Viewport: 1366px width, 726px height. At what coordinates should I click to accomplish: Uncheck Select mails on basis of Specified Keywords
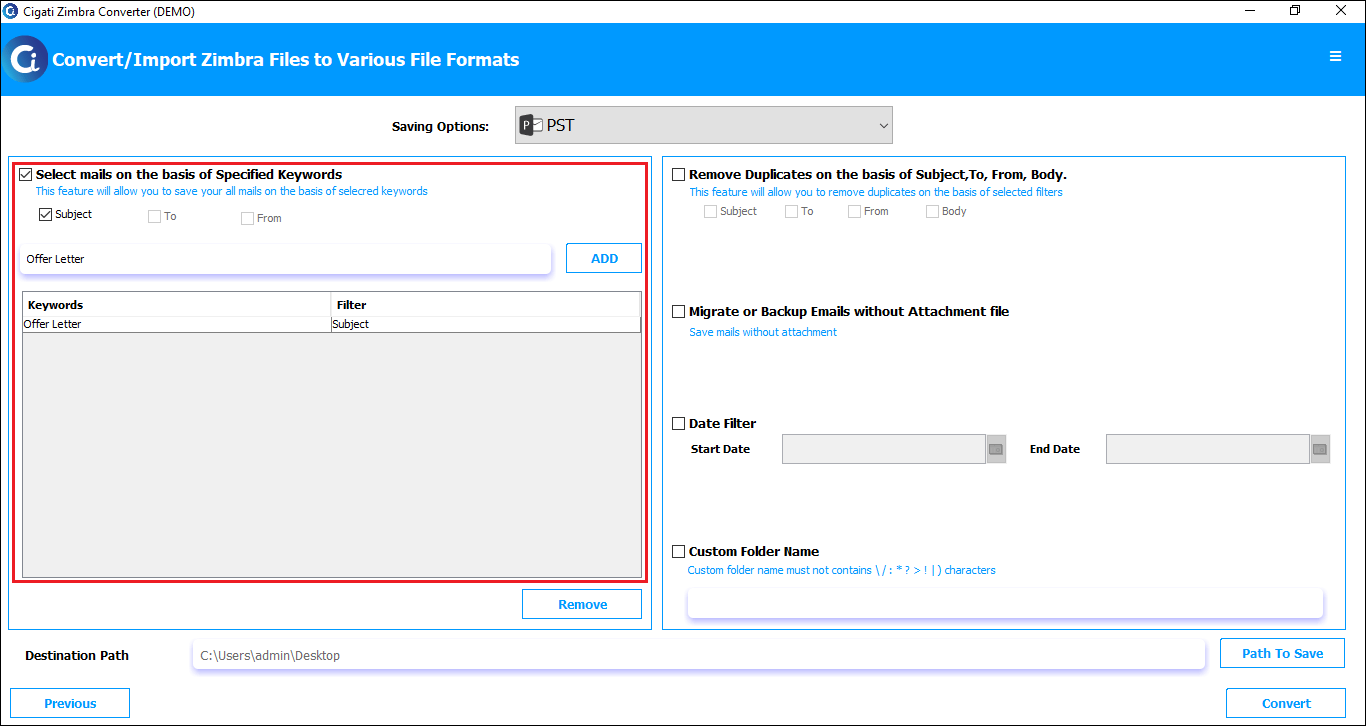25,174
